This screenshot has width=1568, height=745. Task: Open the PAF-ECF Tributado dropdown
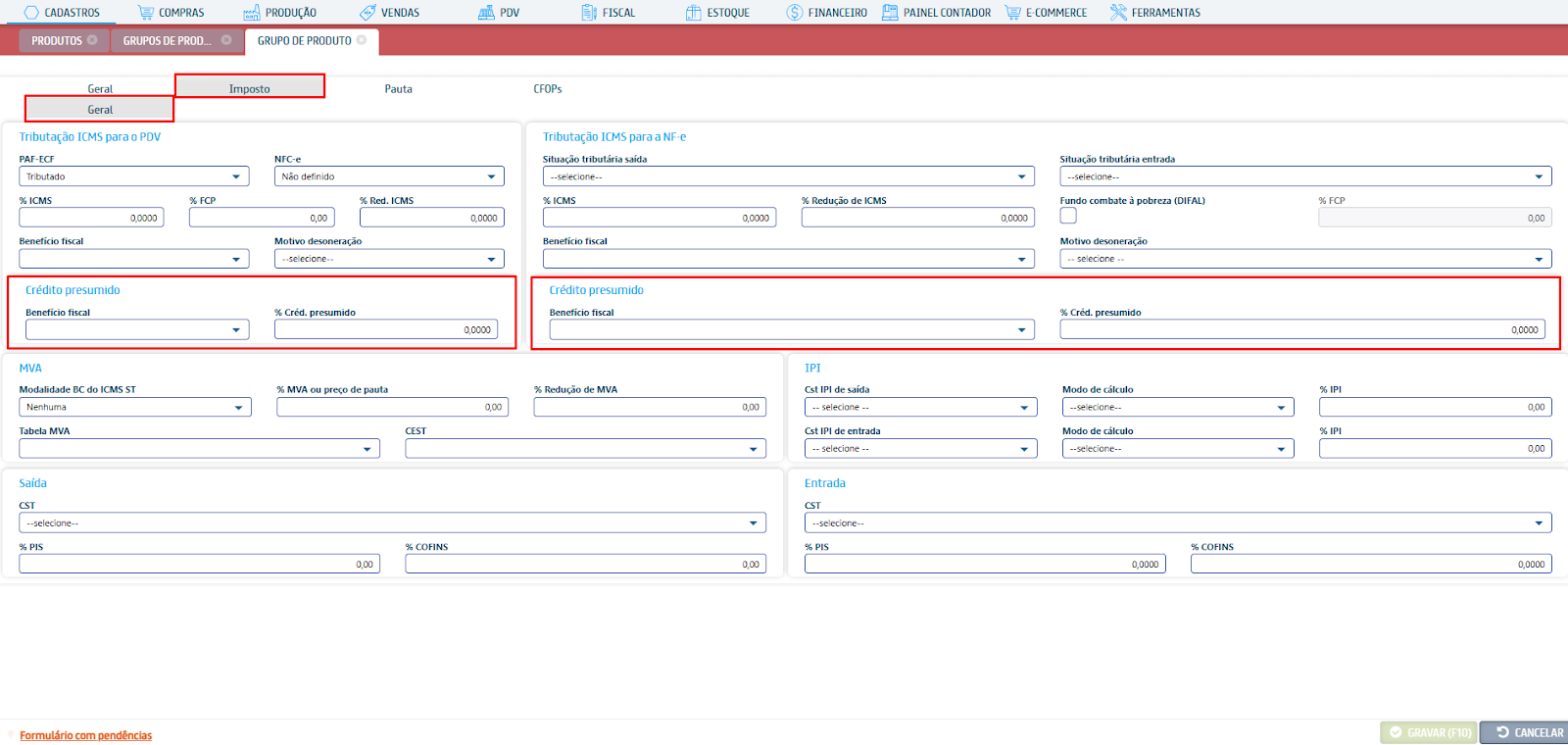pyautogui.click(x=133, y=176)
